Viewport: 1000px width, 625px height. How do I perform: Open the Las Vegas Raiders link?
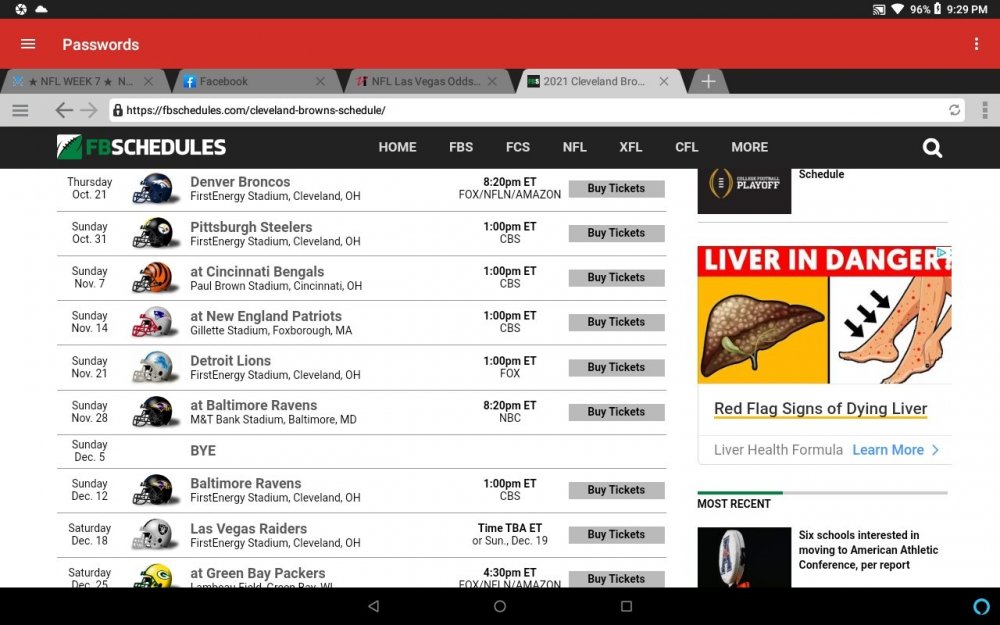tap(248, 529)
